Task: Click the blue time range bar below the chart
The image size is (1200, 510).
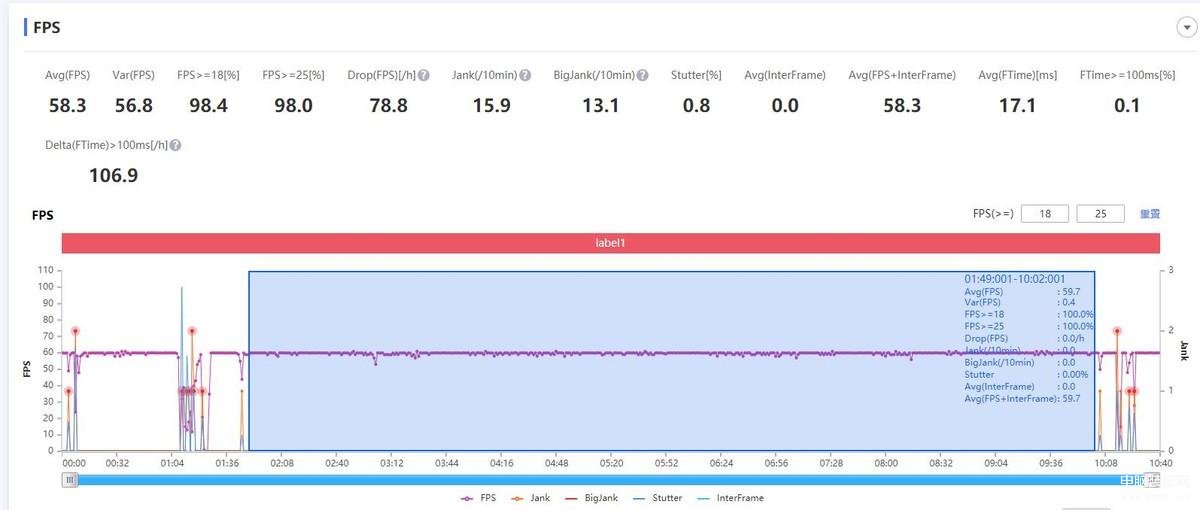Action: (x=600, y=480)
